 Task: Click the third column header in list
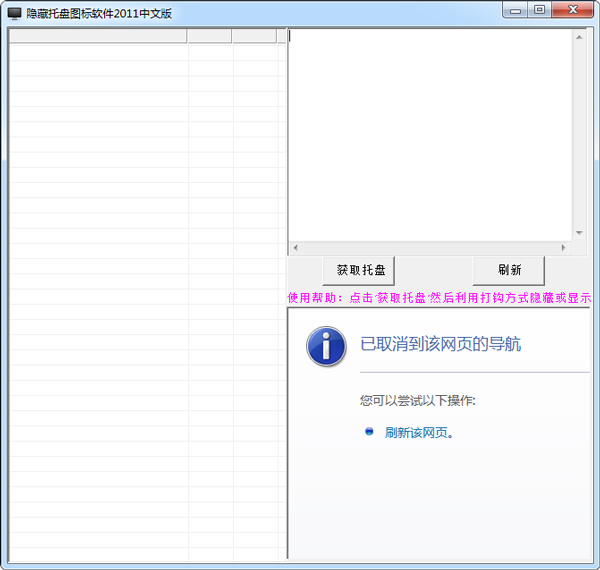[x=254, y=36]
